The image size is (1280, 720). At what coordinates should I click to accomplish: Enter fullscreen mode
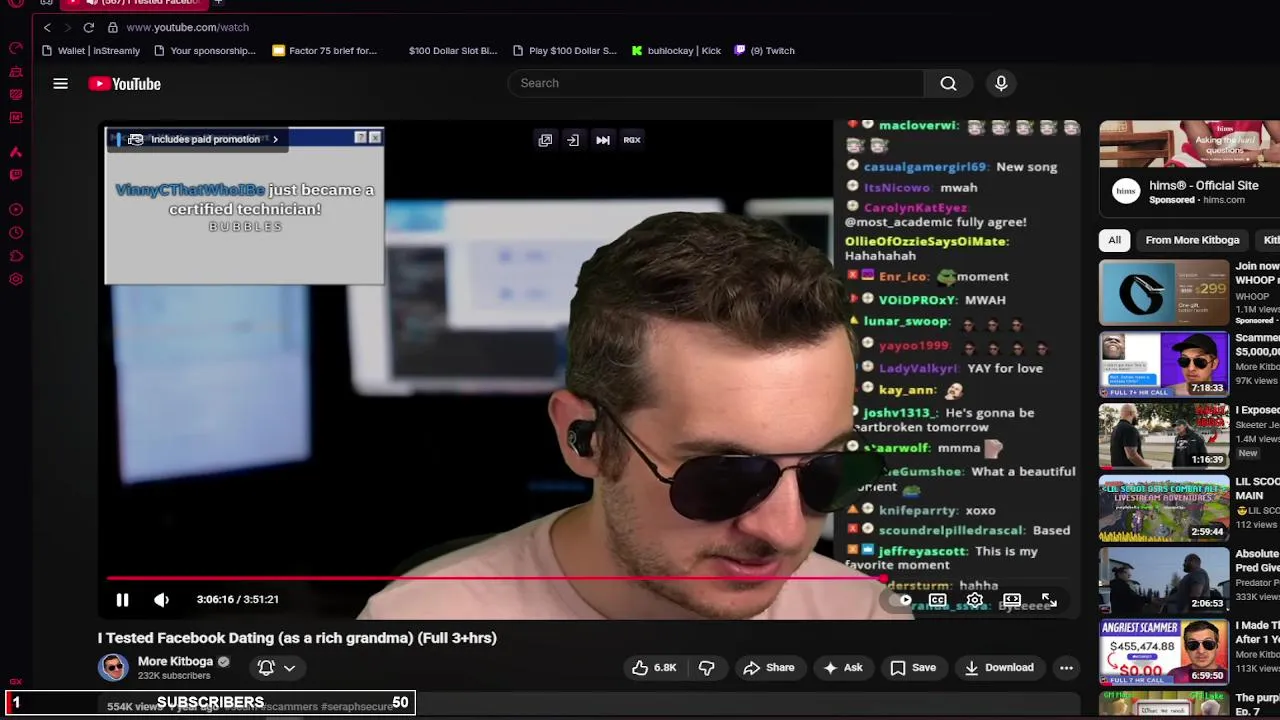[1049, 600]
